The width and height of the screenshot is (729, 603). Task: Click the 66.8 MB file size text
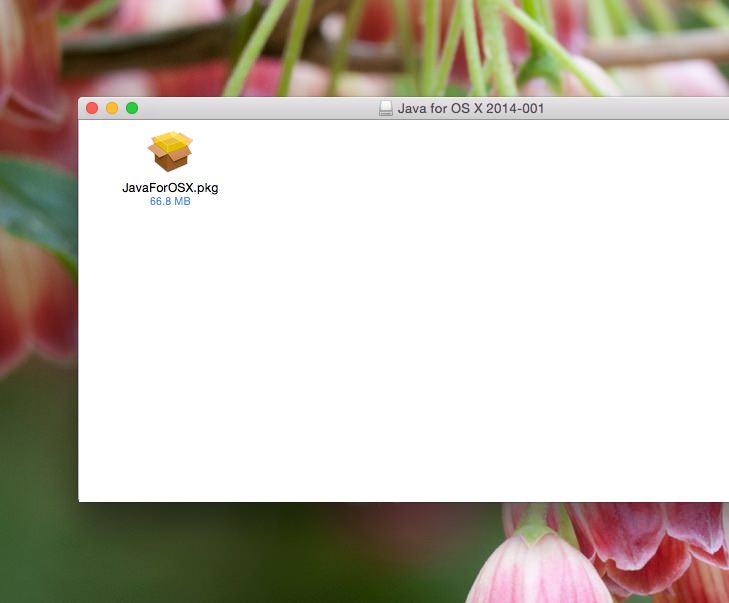click(170, 201)
